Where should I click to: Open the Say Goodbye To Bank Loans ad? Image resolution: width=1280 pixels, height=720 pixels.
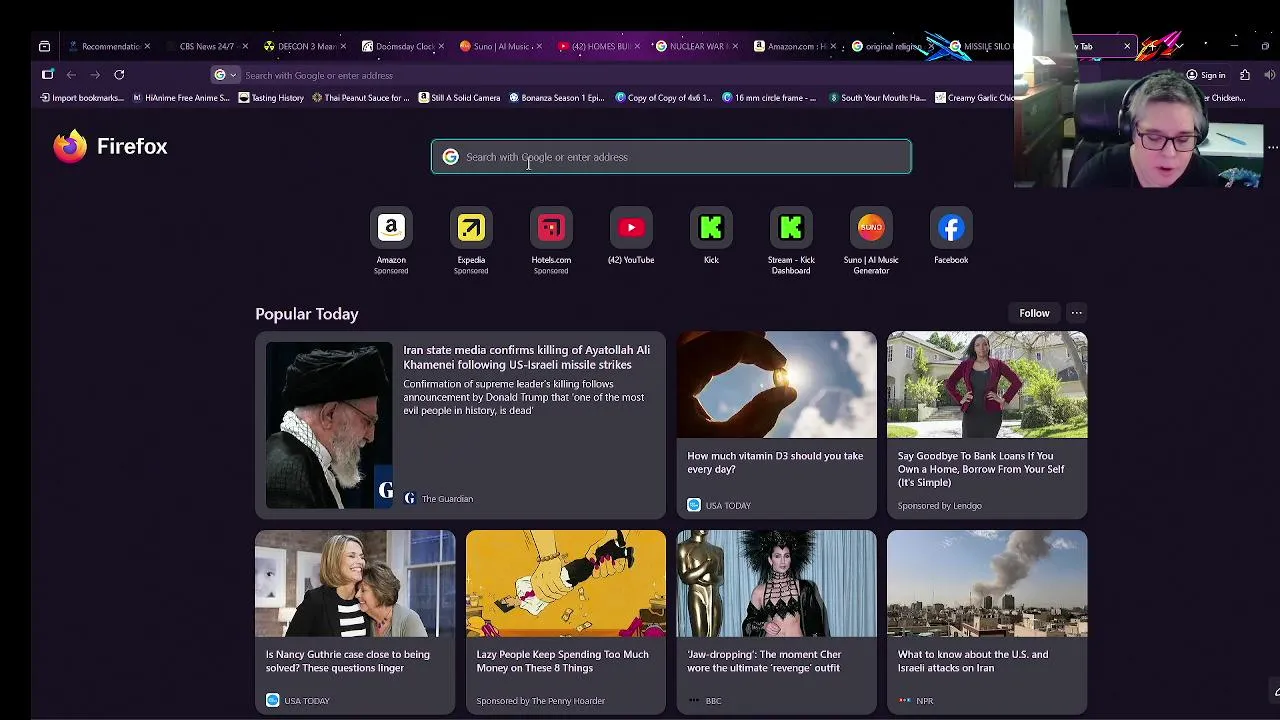click(x=986, y=425)
